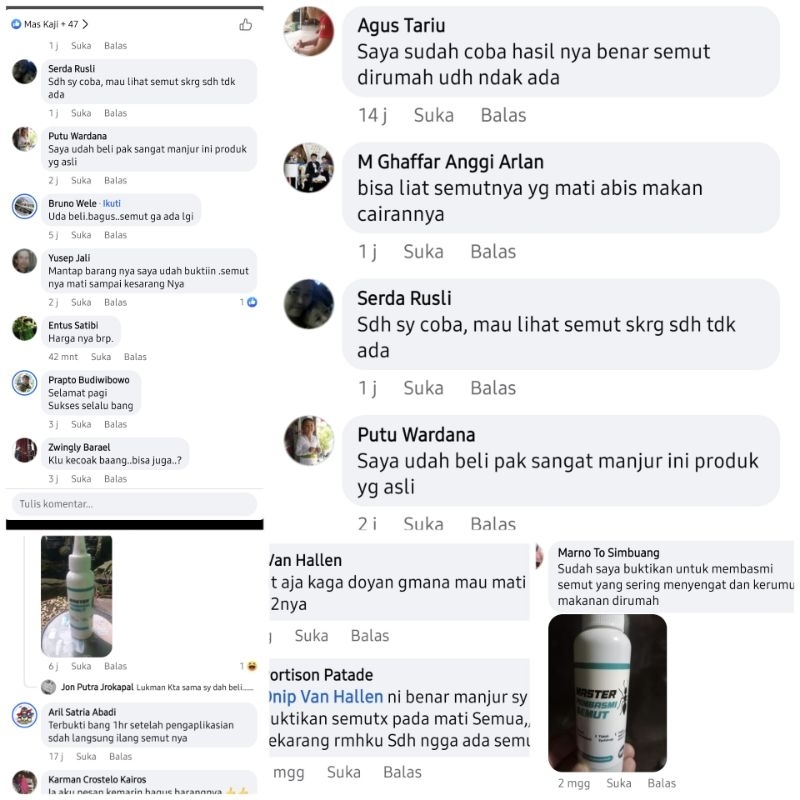
Task: Click the laughing reaction emoji on photo comment
Action: [x=252, y=666]
